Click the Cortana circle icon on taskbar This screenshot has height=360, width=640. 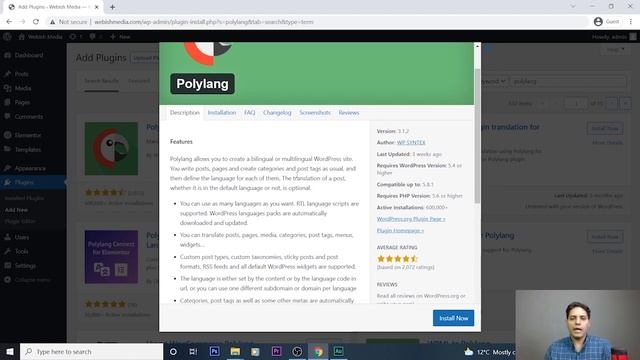click(x=173, y=351)
